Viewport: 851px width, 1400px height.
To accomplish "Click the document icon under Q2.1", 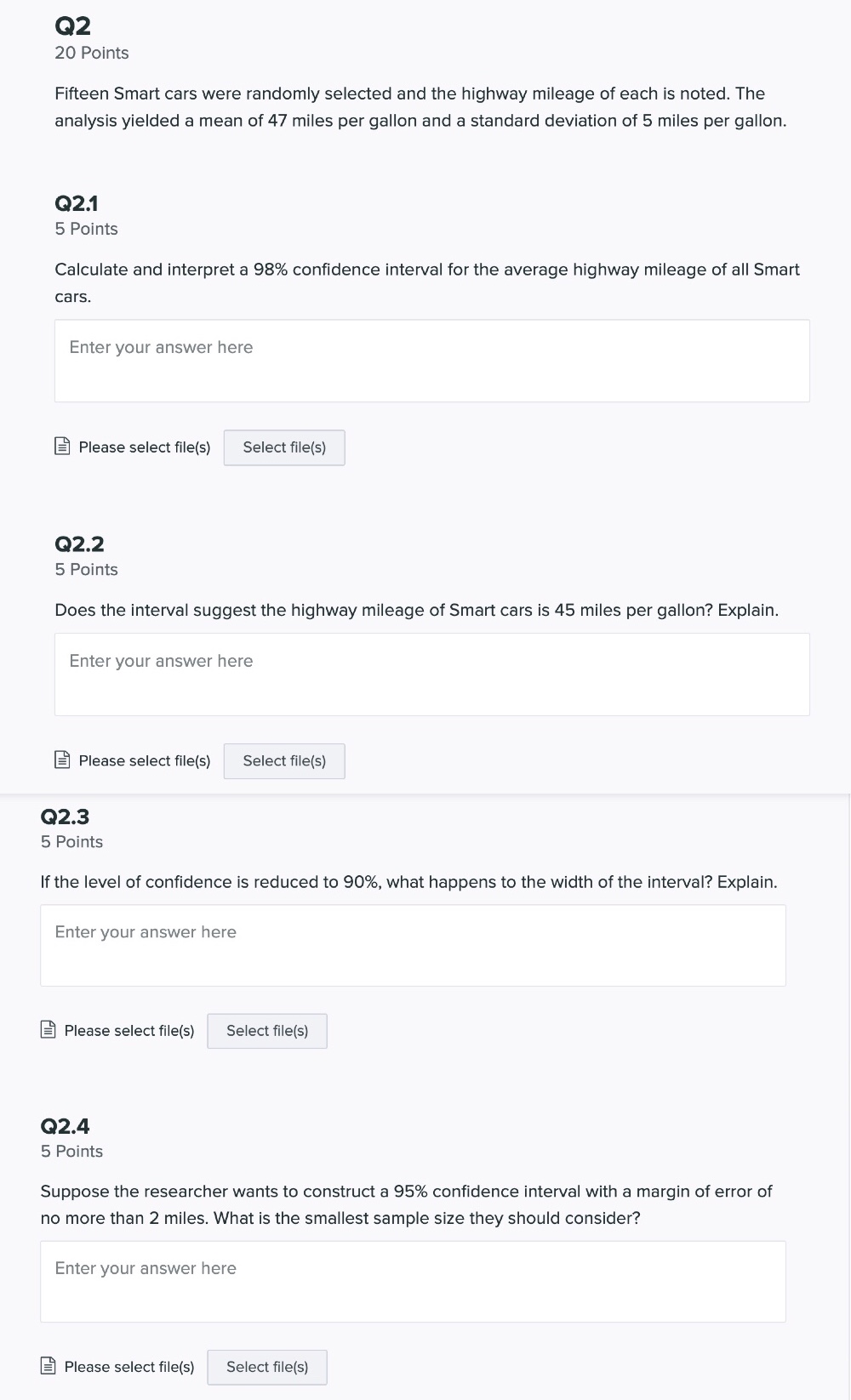I will point(62,447).
